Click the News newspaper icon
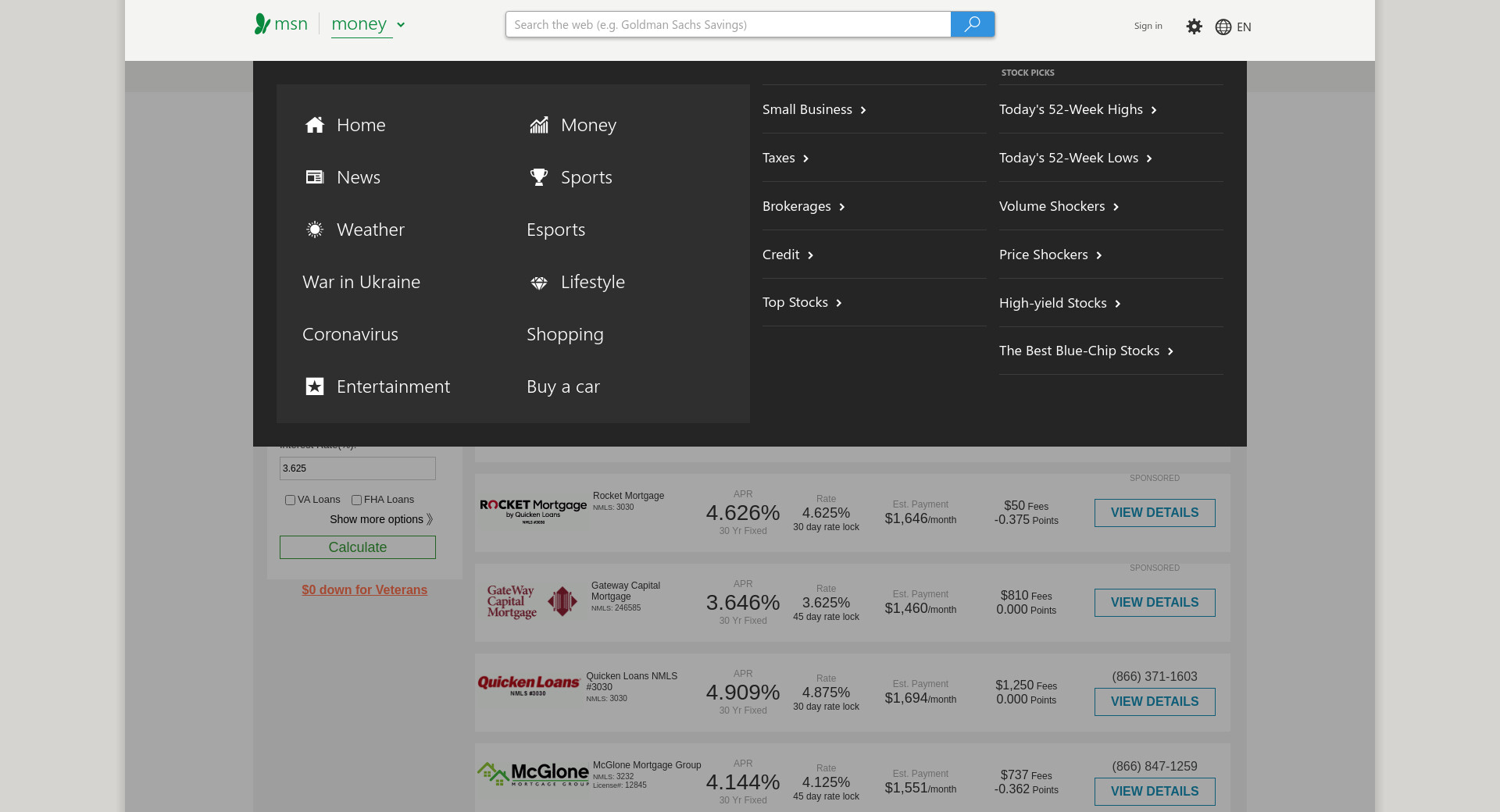Viewport: 1500px width, 812px height. (x=315, y=177)
